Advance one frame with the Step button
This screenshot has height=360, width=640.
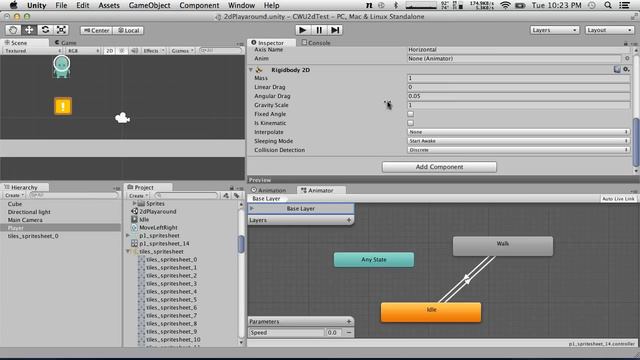tap(335, 30)
